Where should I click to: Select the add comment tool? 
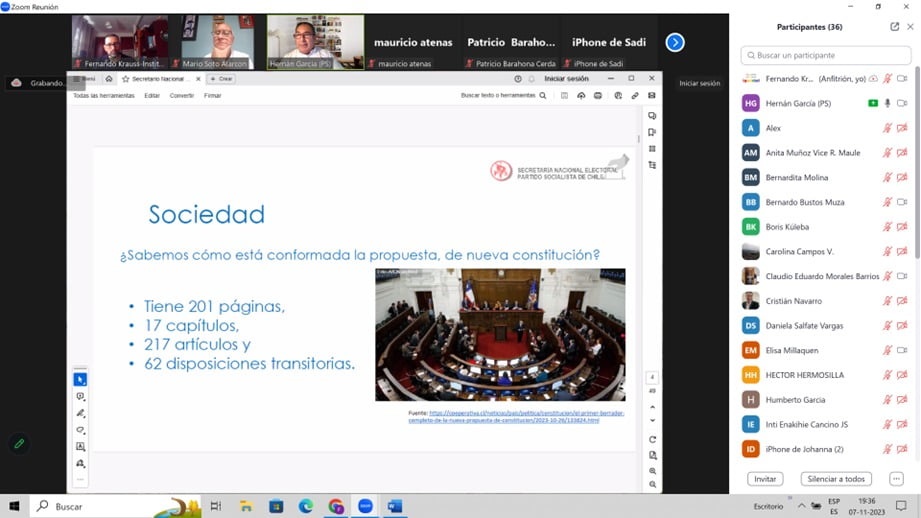click(x=81, y=397)
